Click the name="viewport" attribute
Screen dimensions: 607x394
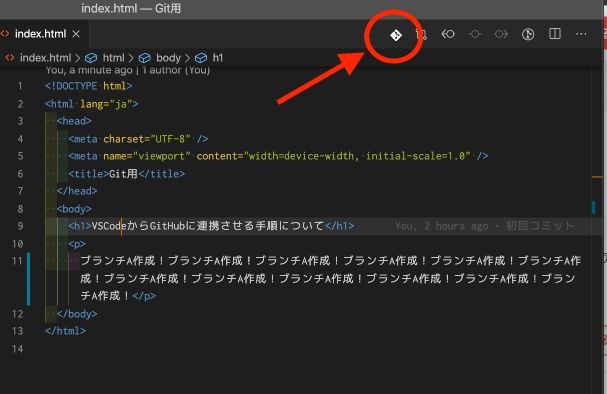coord(147,156)
